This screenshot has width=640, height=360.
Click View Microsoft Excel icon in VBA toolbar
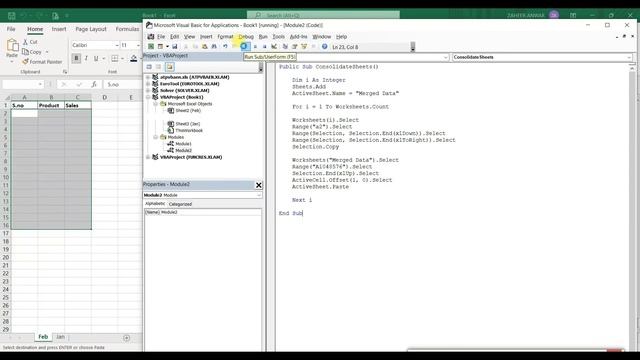coord(151,47)
